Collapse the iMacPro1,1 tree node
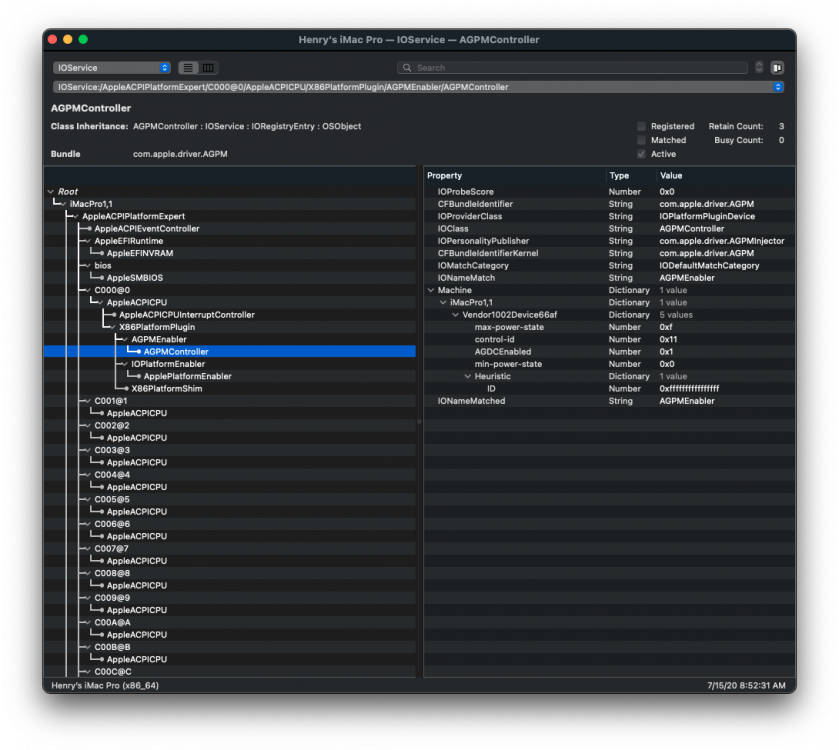This screenshot has width=839, height=750. (x=63, y=204)
